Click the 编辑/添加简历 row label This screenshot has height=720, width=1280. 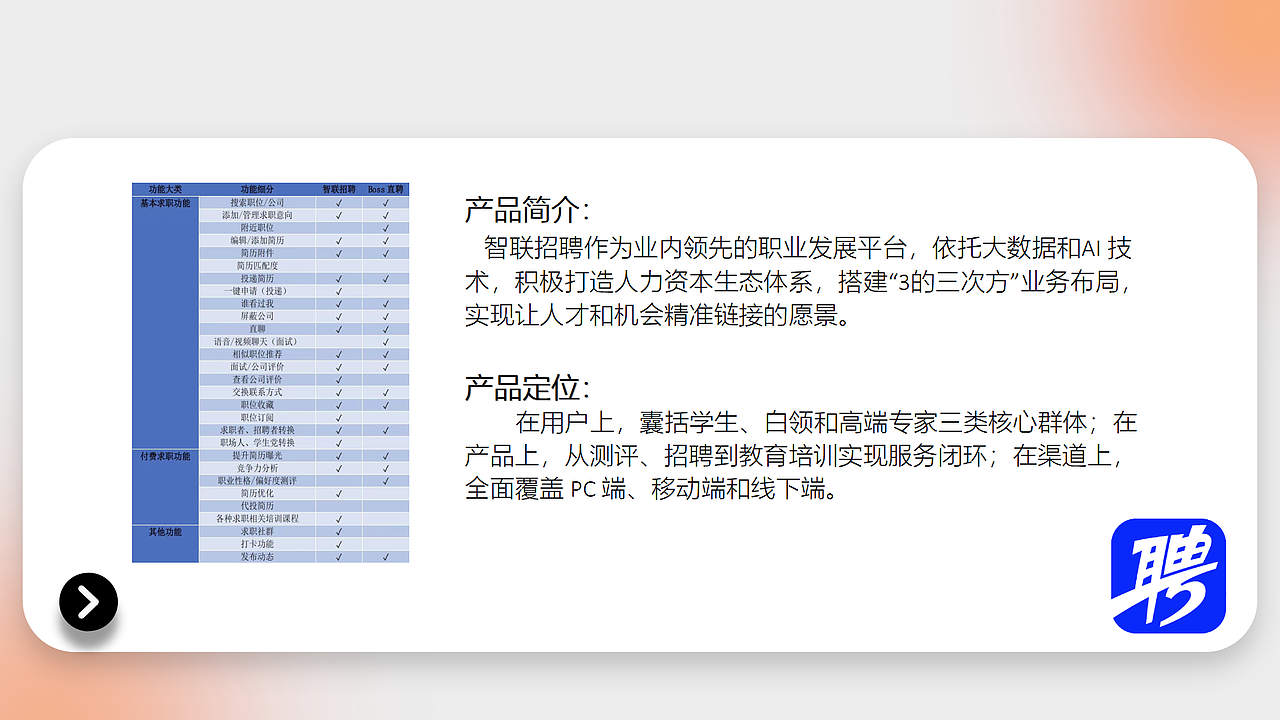(257, 241)
